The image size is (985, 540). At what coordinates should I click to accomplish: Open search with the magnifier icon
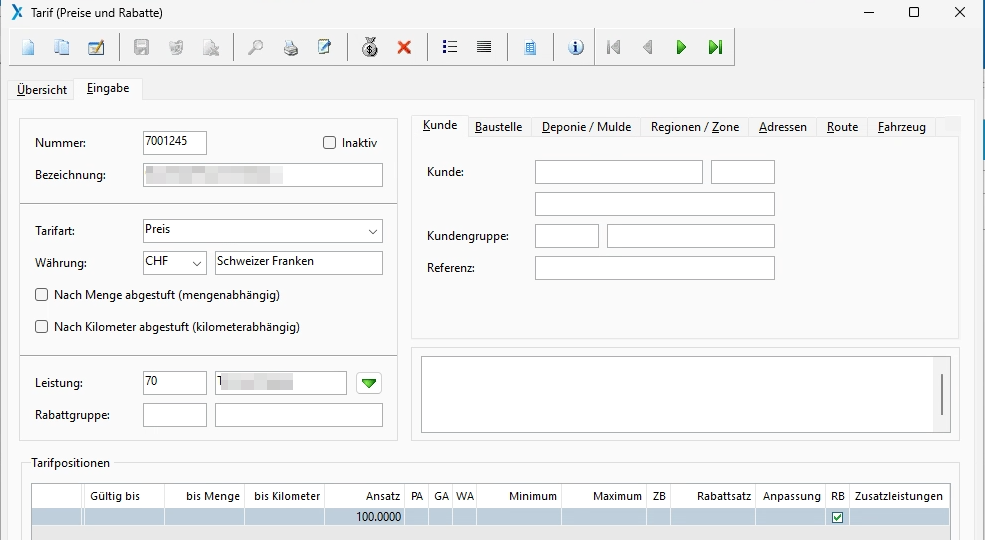[x=256, y=47]
